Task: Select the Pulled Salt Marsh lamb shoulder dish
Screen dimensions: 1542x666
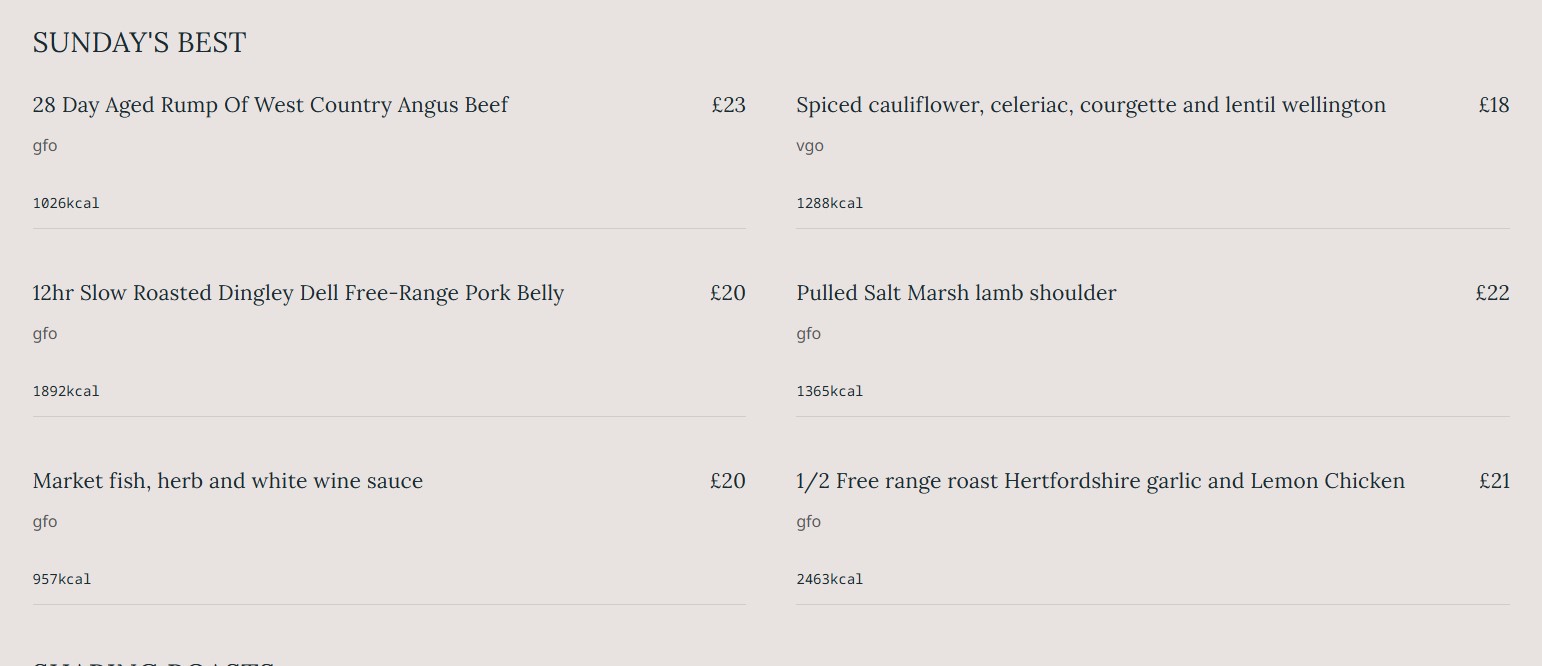Action: (955, 293)
